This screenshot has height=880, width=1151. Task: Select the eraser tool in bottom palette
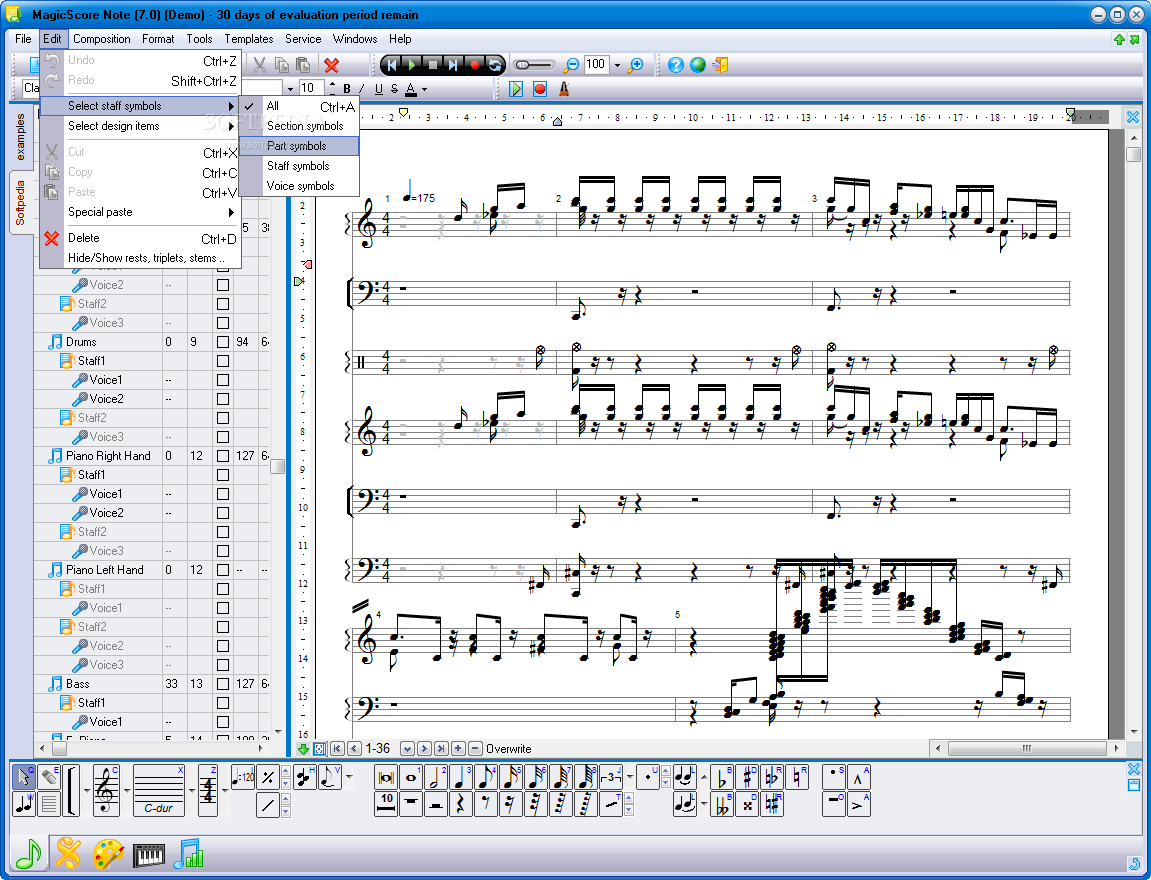[x=47, y=777]
